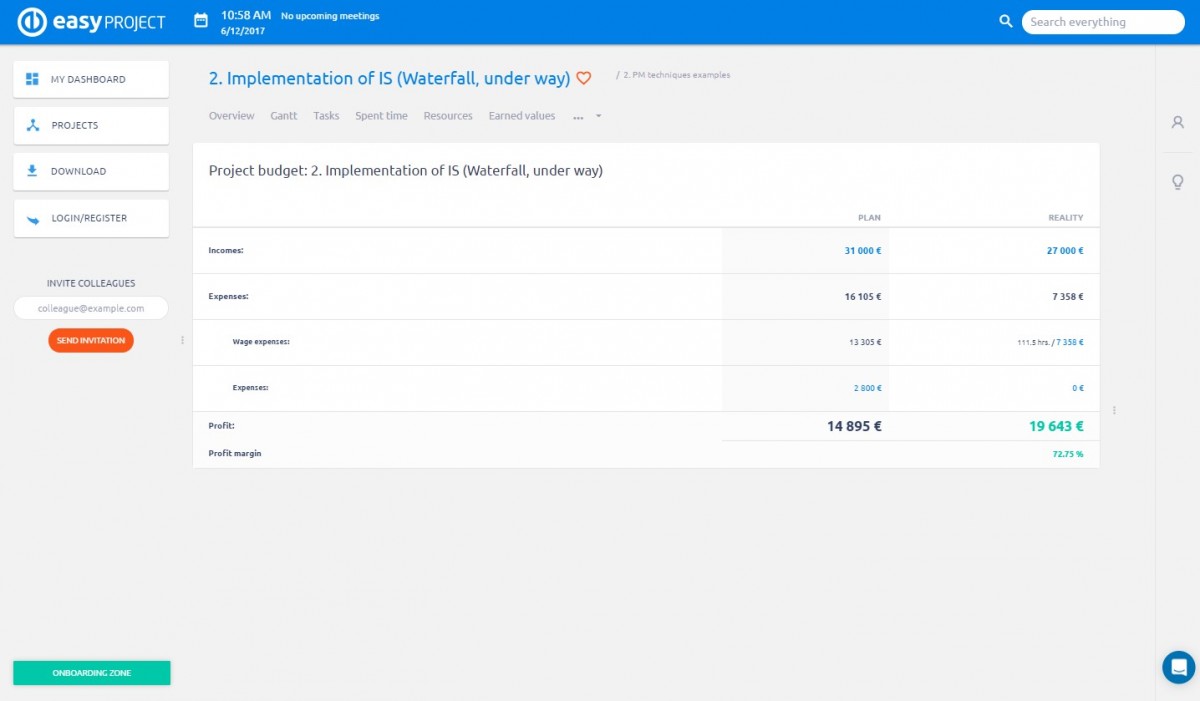Screen dimensions: 1200x701
Task: Click the Easy Project logo icon
Action: pos(33,22)
